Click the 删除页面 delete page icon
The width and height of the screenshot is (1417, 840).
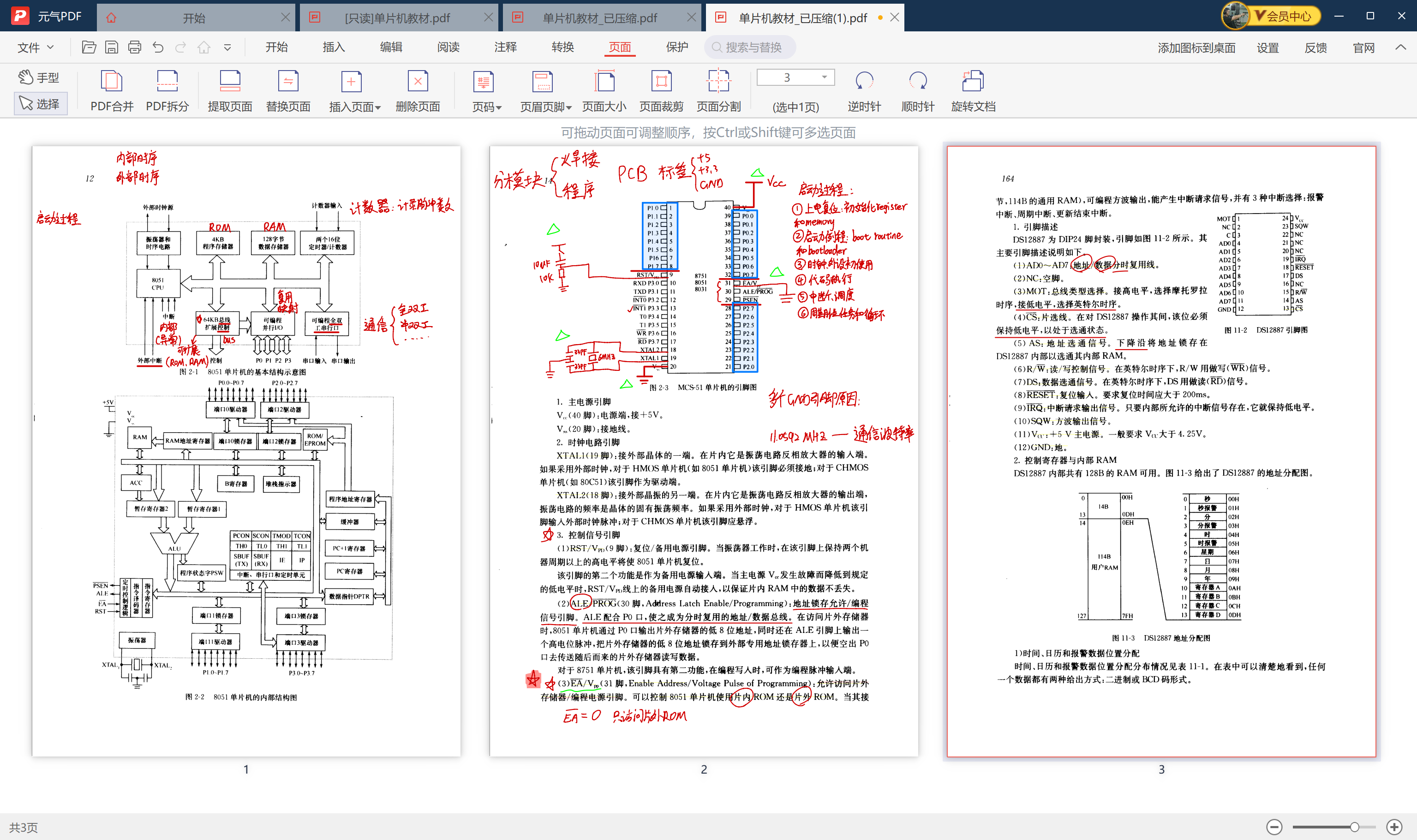[418, 91]
